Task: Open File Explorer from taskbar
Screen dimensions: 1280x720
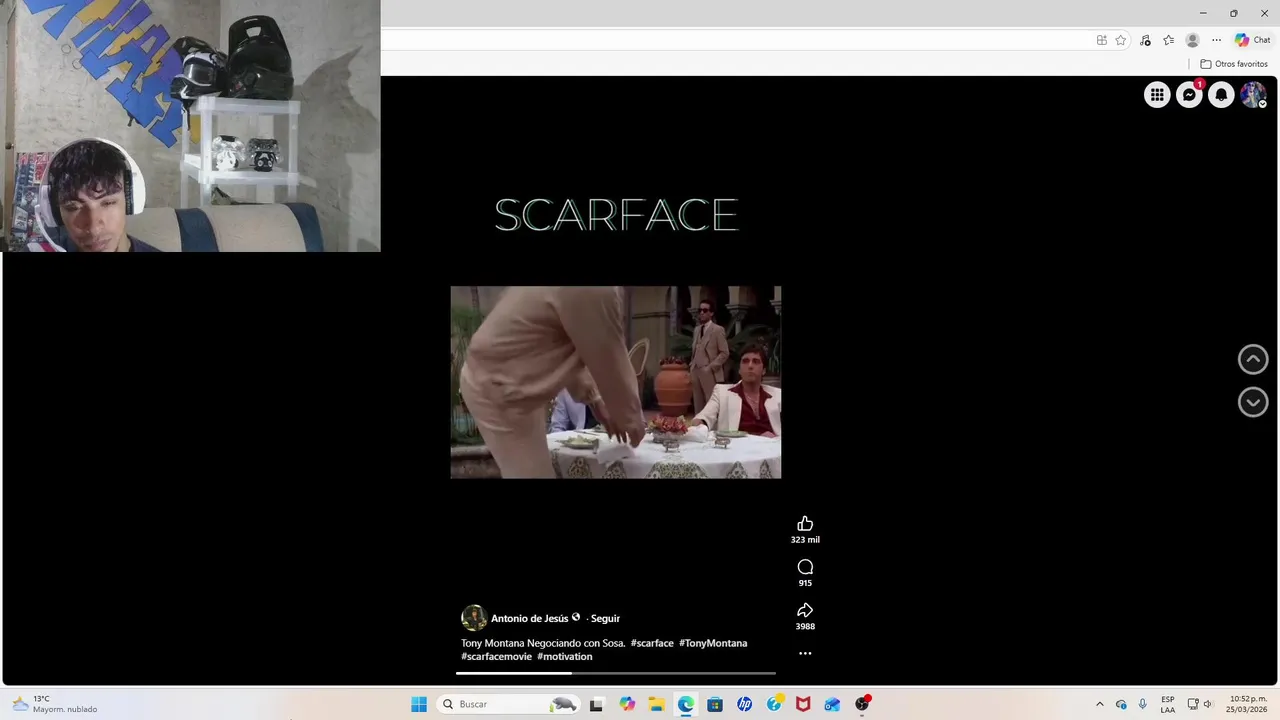Action: coord(656,704)
